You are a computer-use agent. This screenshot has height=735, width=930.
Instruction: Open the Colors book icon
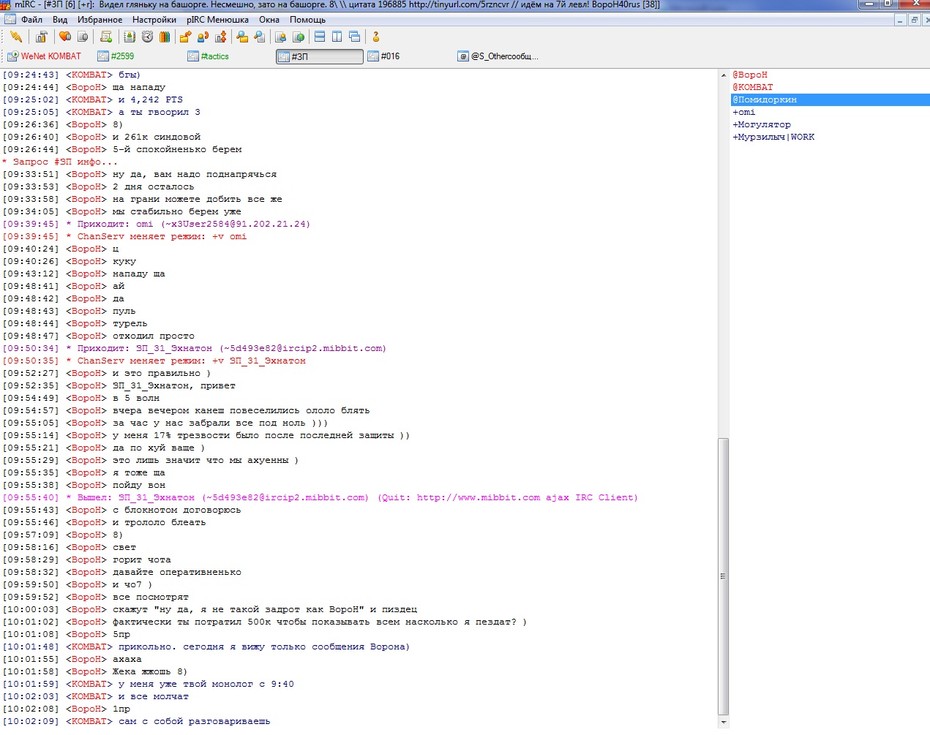click(165, 37)
